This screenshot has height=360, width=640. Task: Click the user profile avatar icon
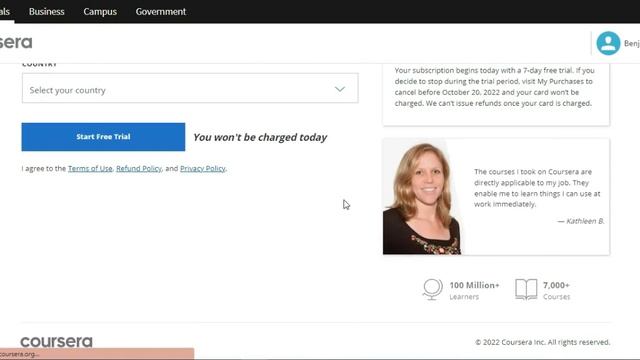pos(608,43)
